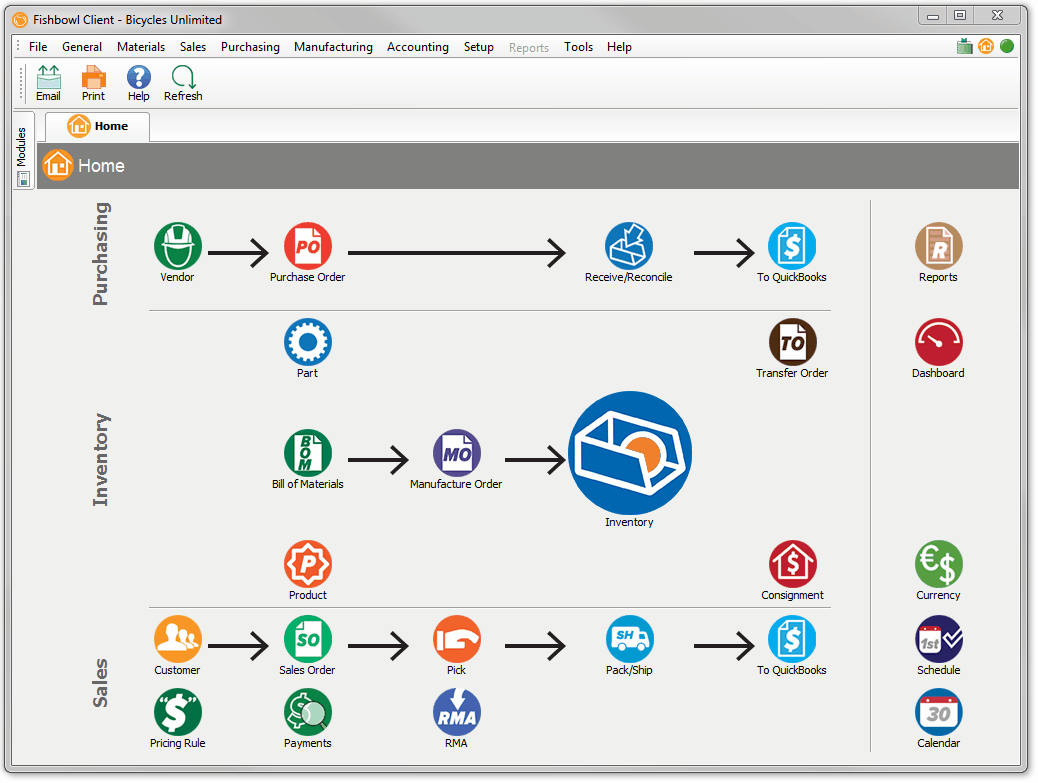
Task: Open the Receive/Reconcile icon
Action: (x=629, y=246)
